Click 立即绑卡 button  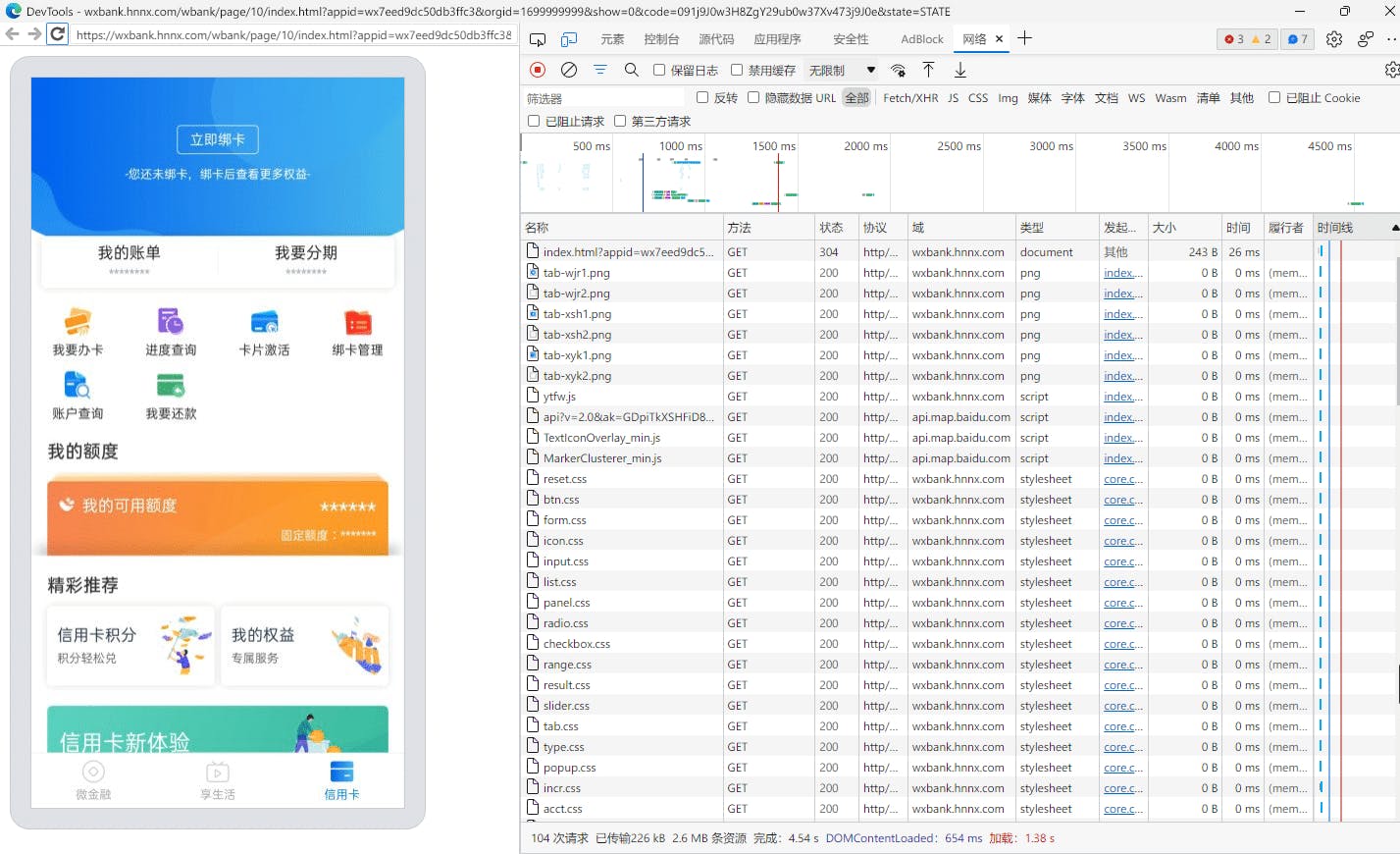[x=218, y=139]
